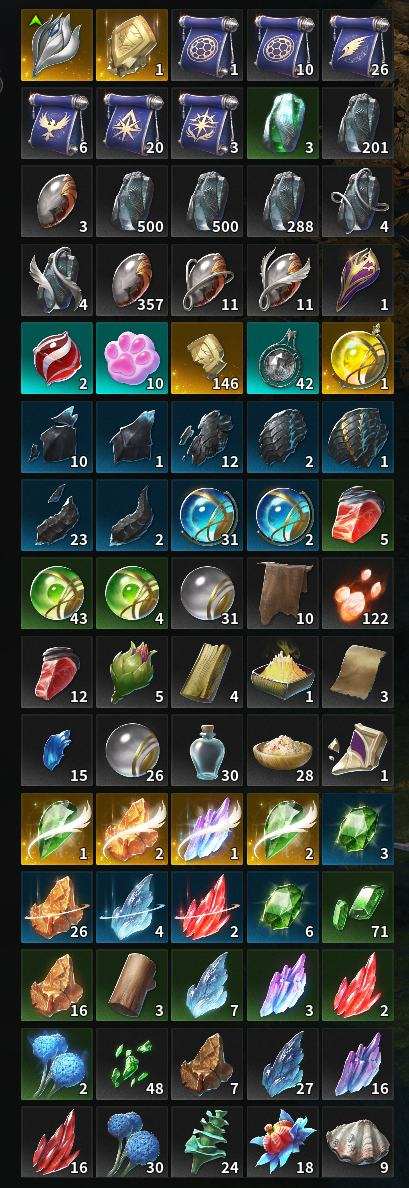Select the empty glass bottle with 30
409x1188 pixels.
(207, 750)
